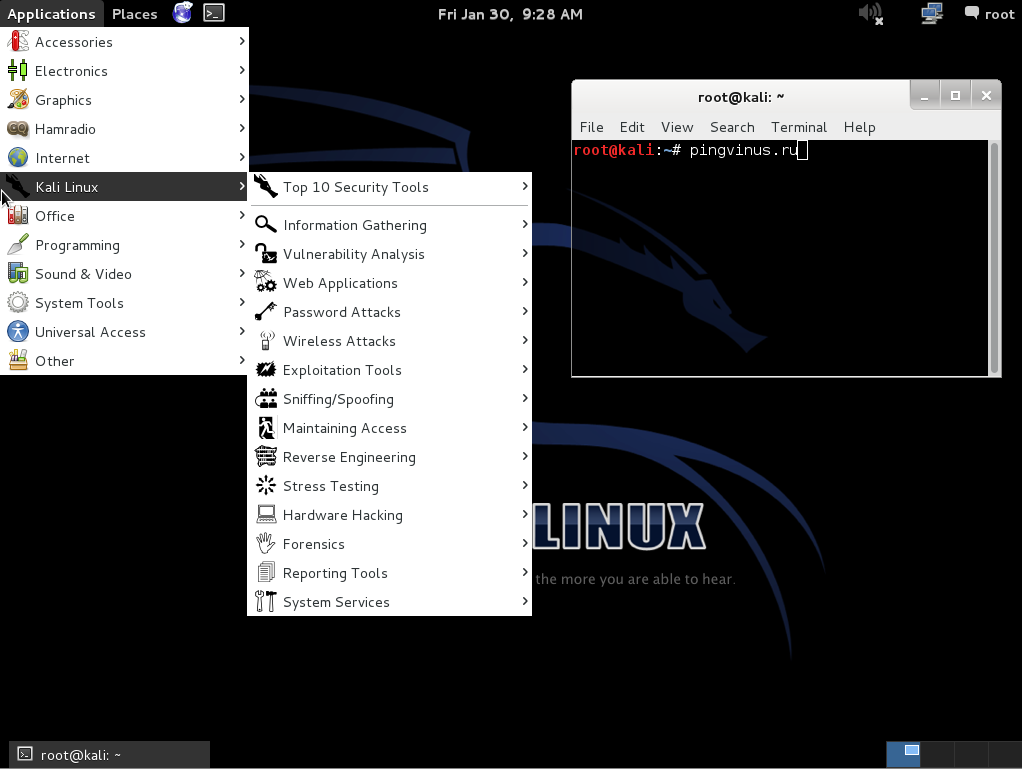Click the Web Applications icon

tap(265, 283)
